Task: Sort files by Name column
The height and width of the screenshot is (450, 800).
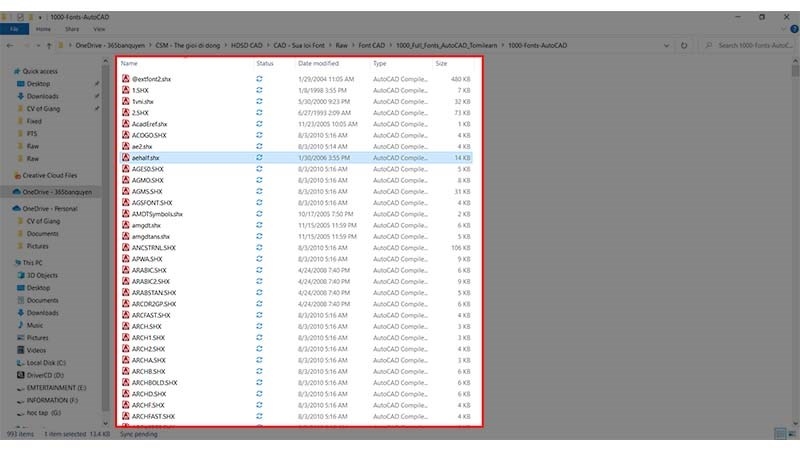Action: click(x=129, y=63)
